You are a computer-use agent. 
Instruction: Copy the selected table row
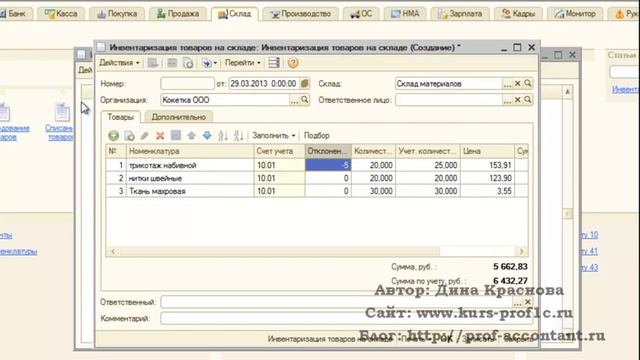click(x=129, y=136)
